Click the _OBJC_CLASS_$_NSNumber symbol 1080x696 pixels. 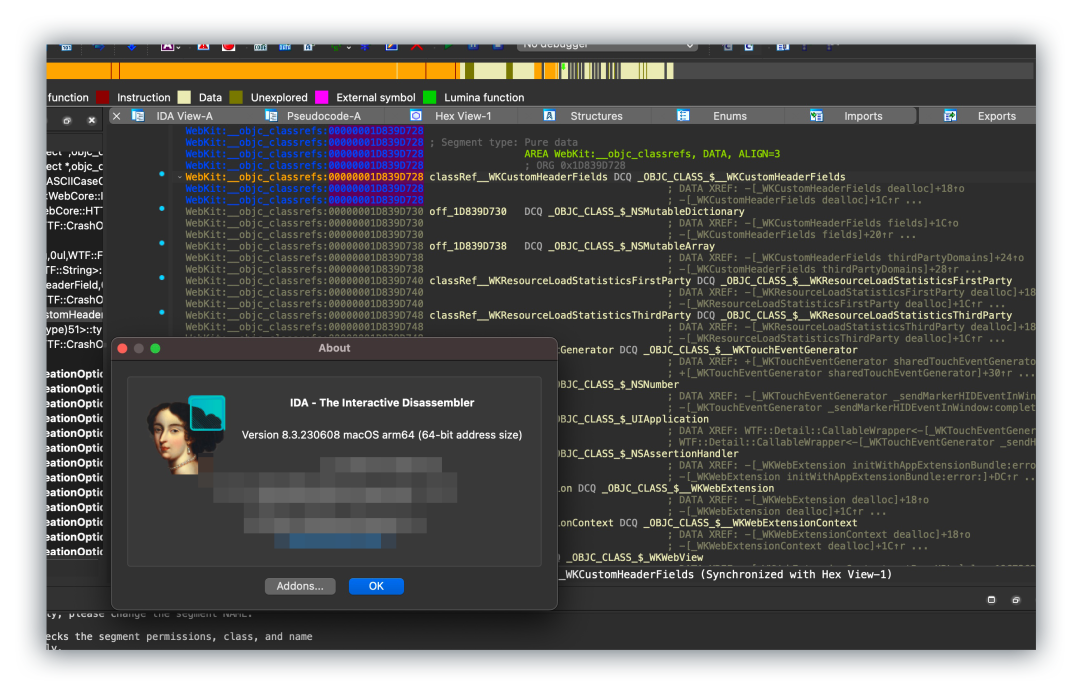619,385
